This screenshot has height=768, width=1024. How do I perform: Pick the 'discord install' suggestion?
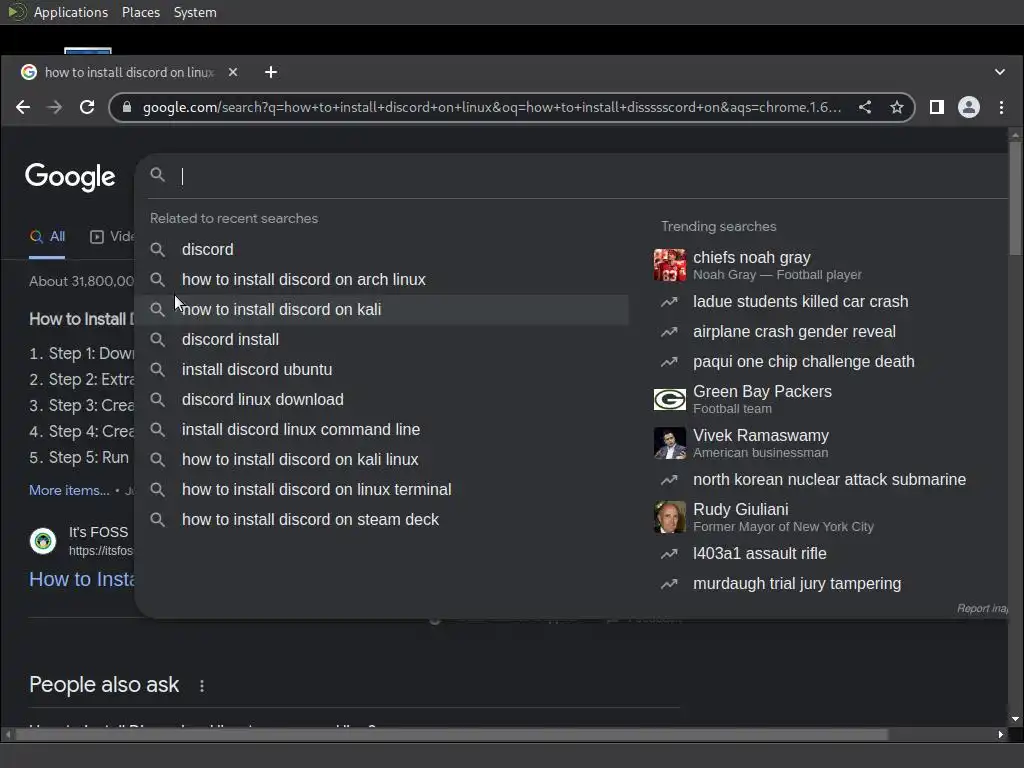pyautogui.click(x=382, y=340)
